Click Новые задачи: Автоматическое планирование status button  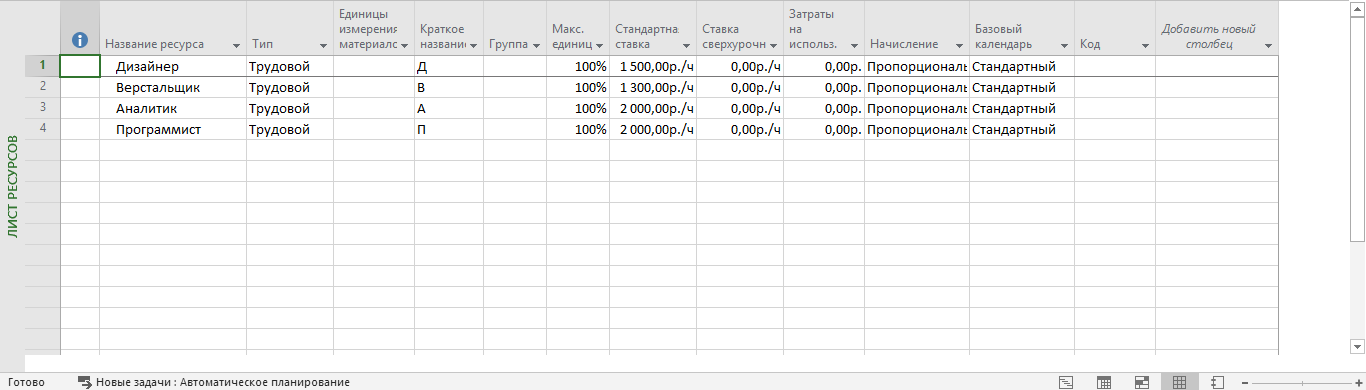pyautogui.click(x=214, y=382)
